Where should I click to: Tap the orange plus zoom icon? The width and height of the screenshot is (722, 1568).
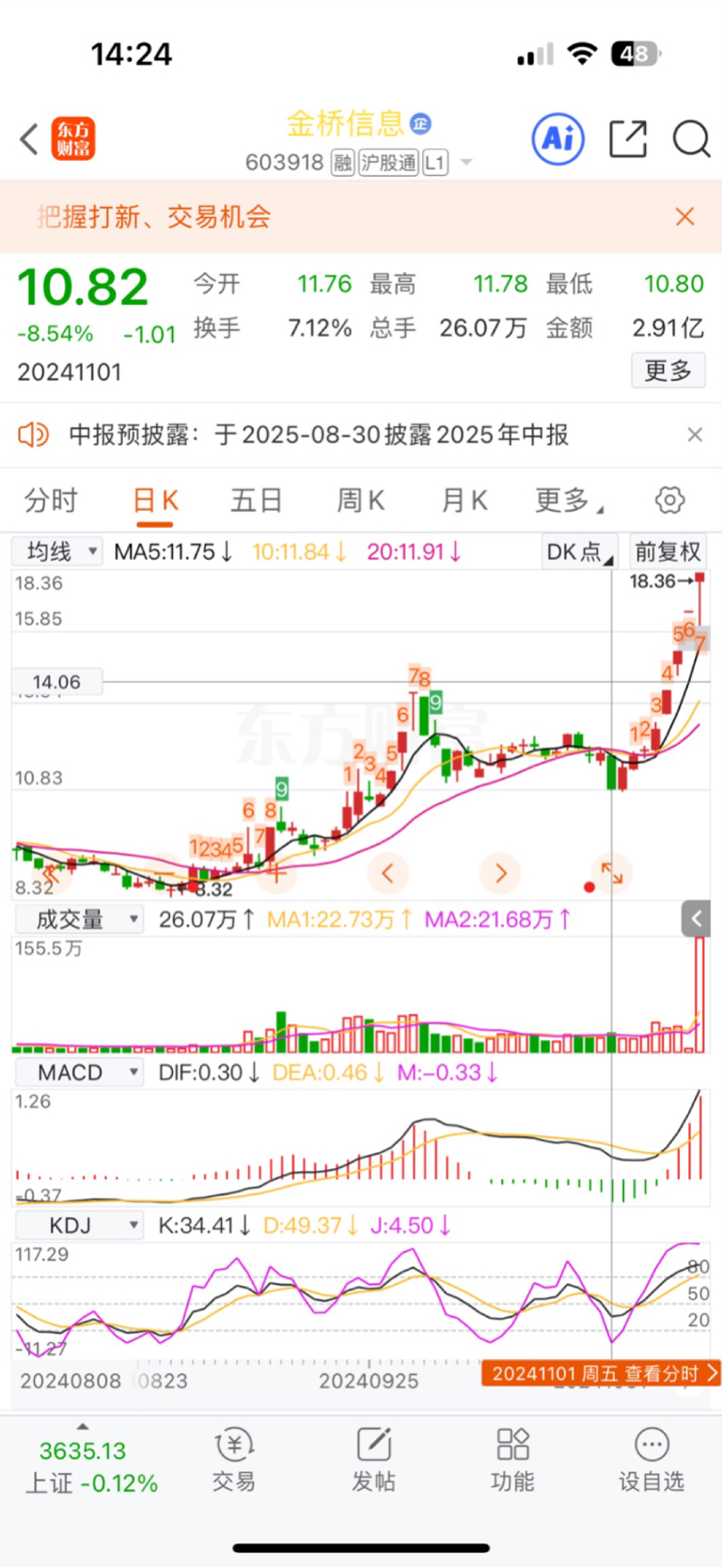tap(276, 873)
